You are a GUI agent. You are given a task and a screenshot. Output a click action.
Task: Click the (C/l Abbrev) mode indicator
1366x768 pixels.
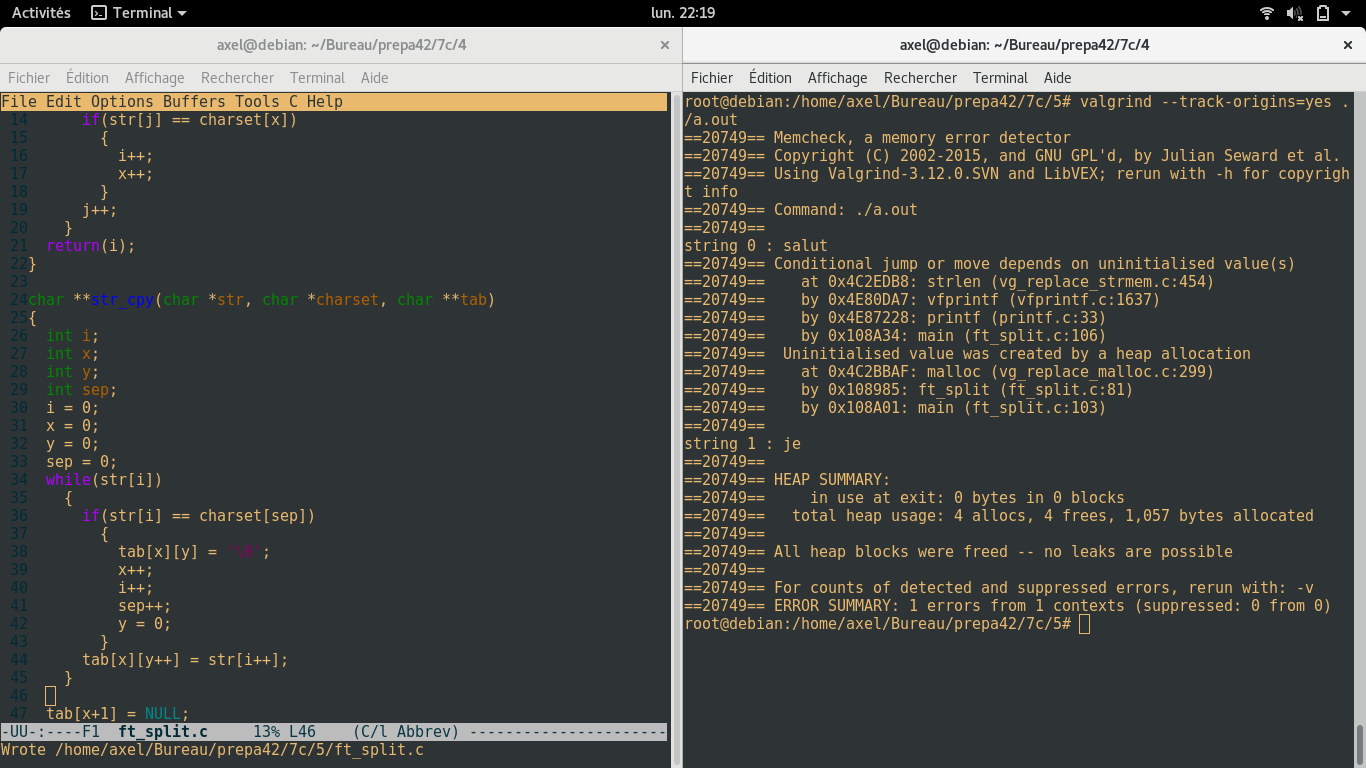(406, 732)
